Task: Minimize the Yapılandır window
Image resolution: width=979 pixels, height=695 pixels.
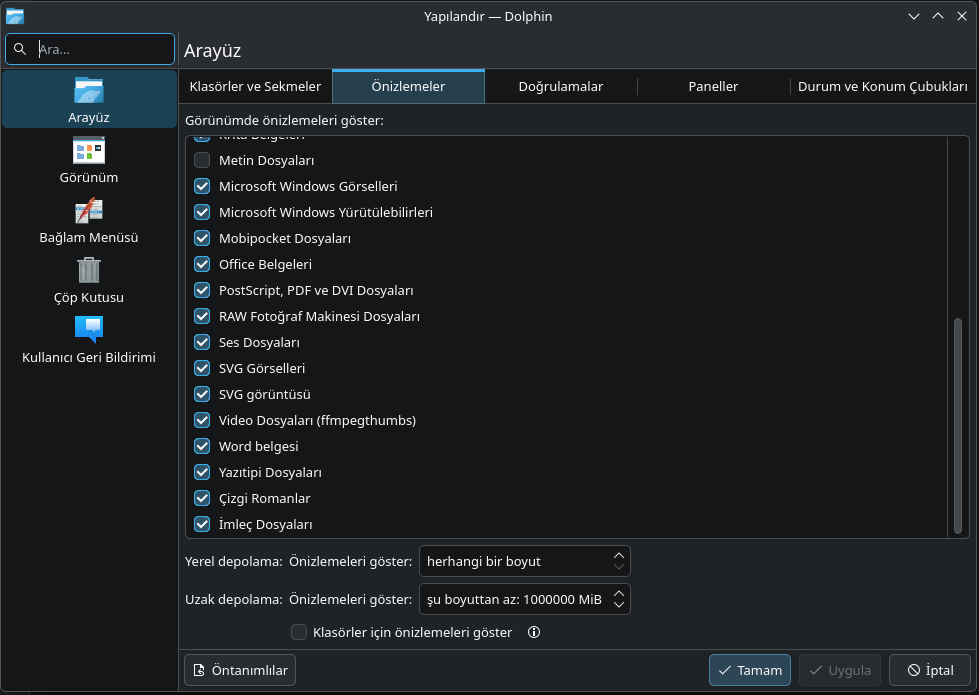Action: [x=914, y=16]
